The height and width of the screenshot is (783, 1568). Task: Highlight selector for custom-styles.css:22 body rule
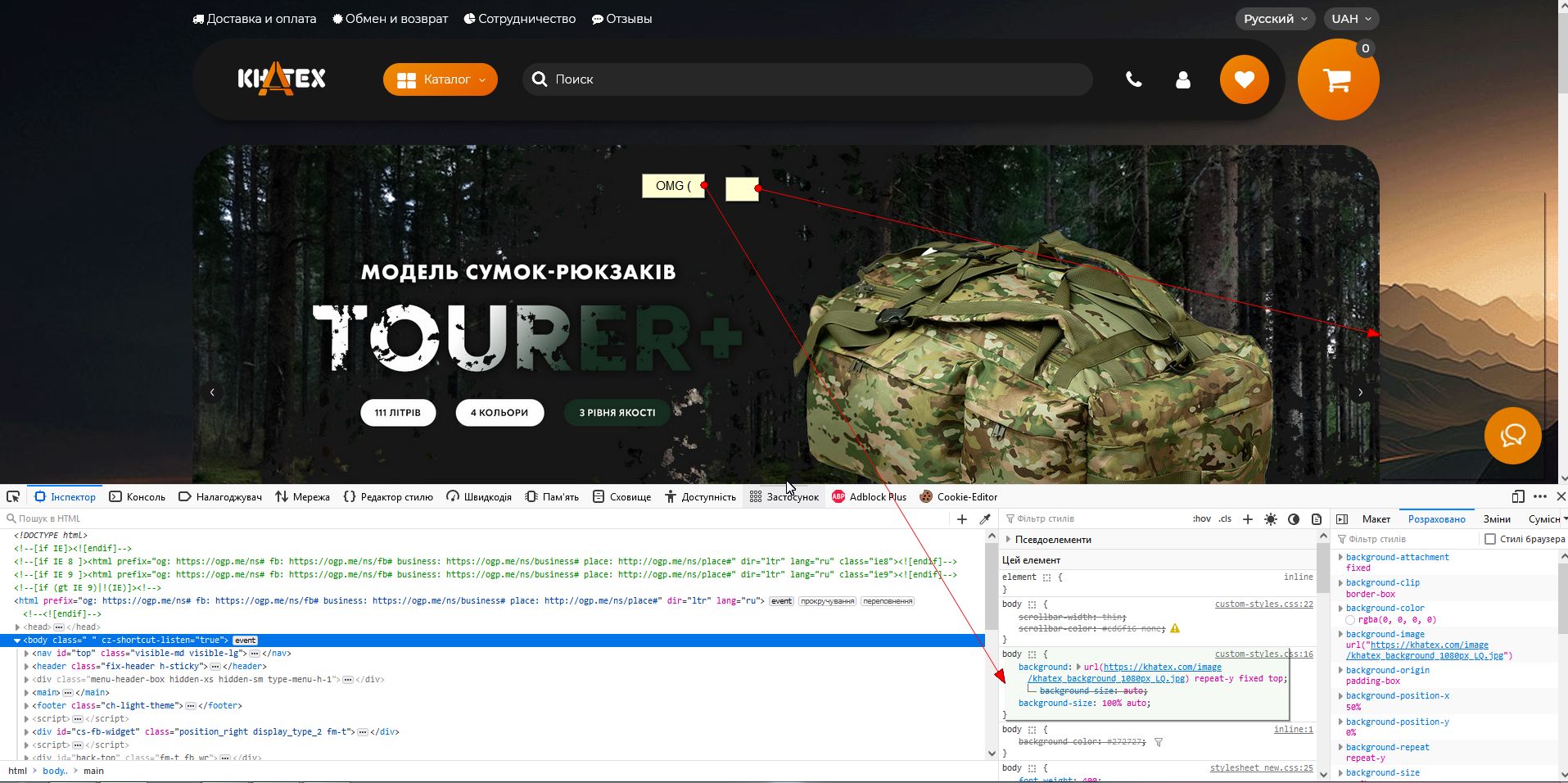(1033, 604)
